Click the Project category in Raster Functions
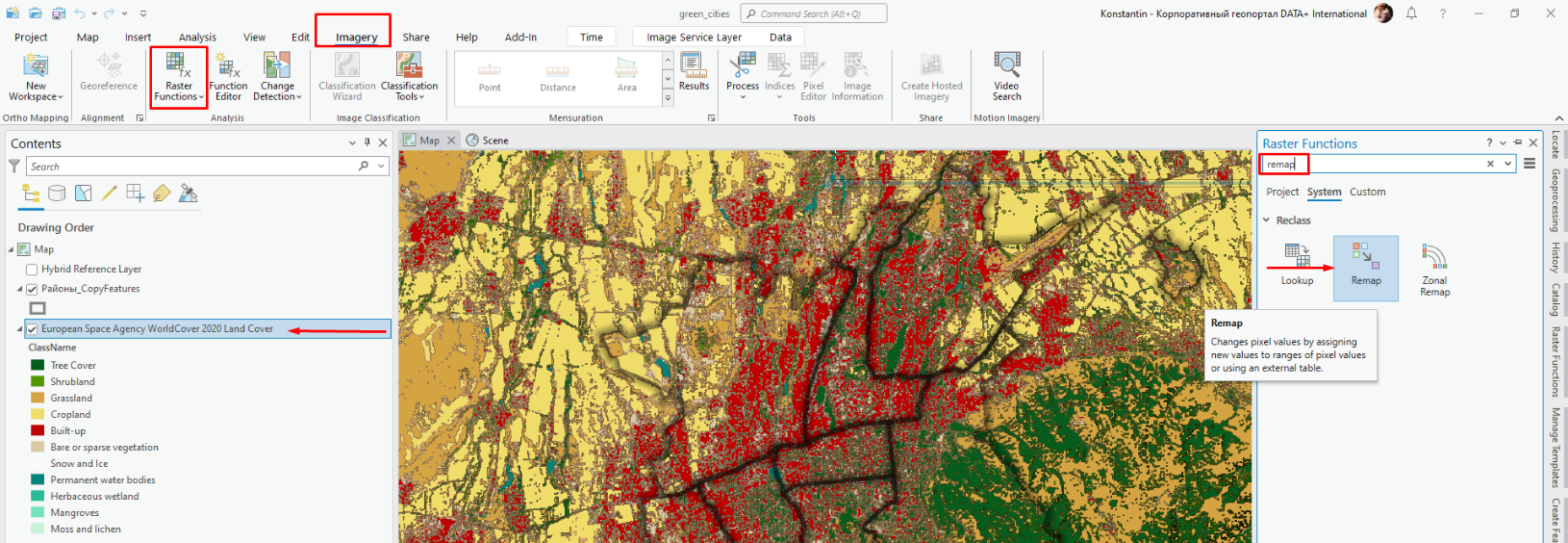 tap(1282, 193)
